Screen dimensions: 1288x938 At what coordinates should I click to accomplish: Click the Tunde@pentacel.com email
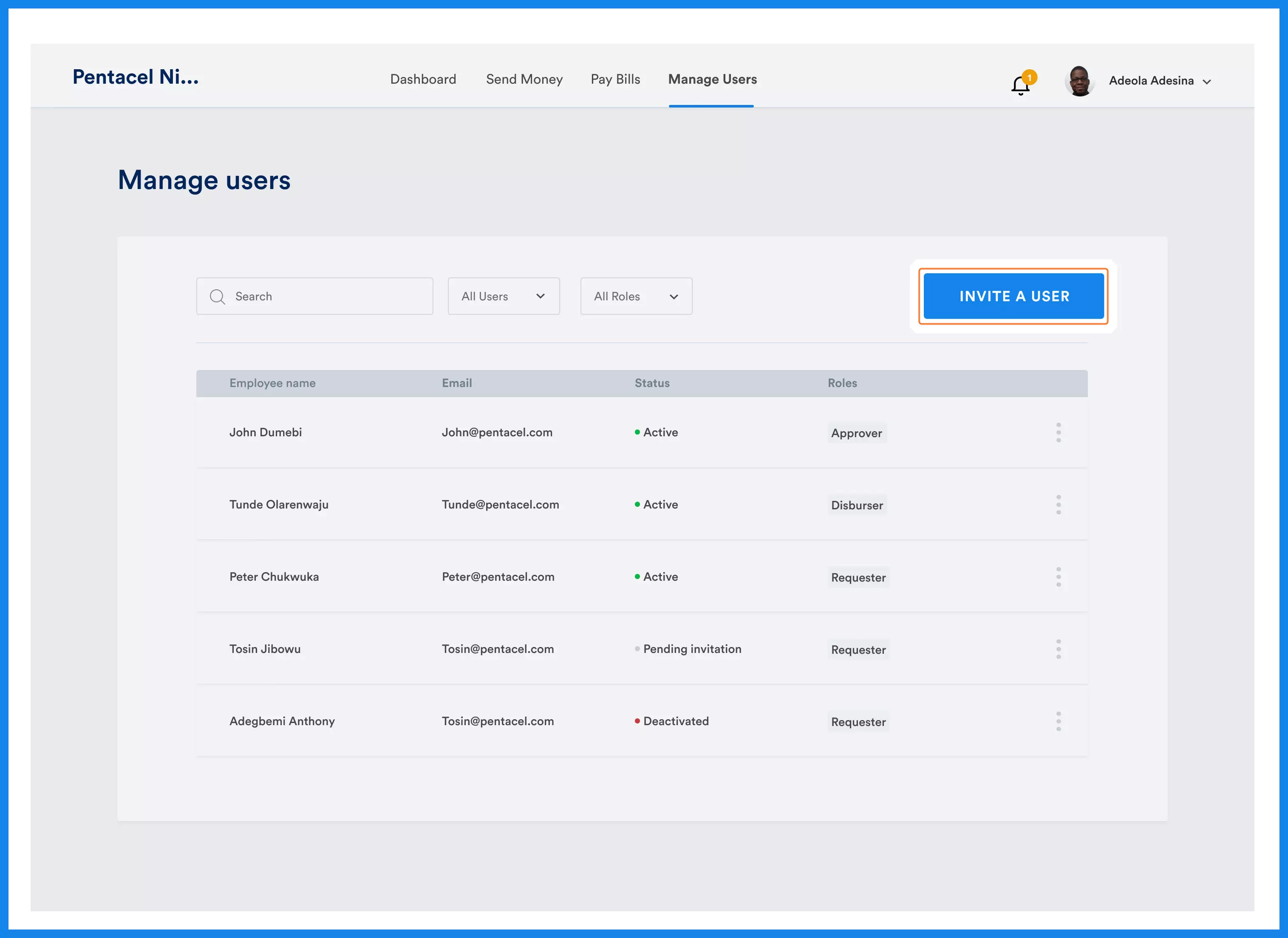click(x=501, y=505)
